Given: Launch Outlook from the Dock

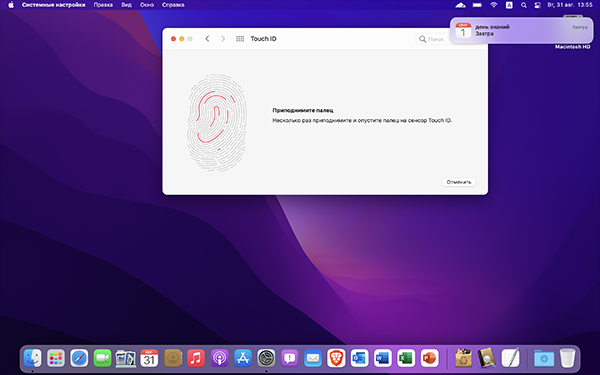Looking at the screenshot, I should tap(359, 359).
